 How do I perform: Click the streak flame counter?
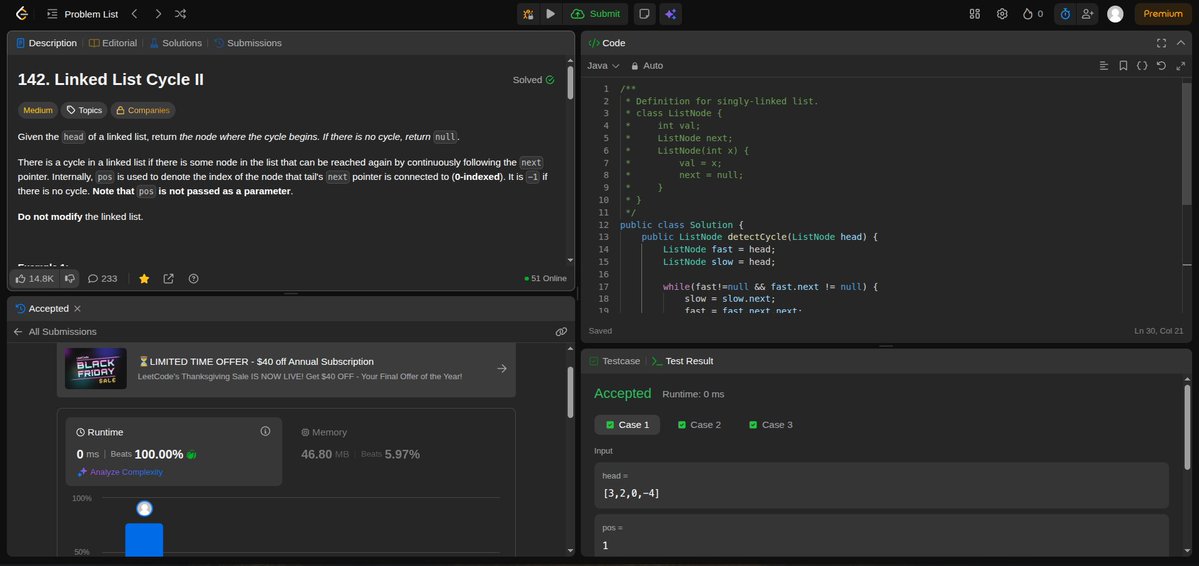click(x=1032, y=14)
